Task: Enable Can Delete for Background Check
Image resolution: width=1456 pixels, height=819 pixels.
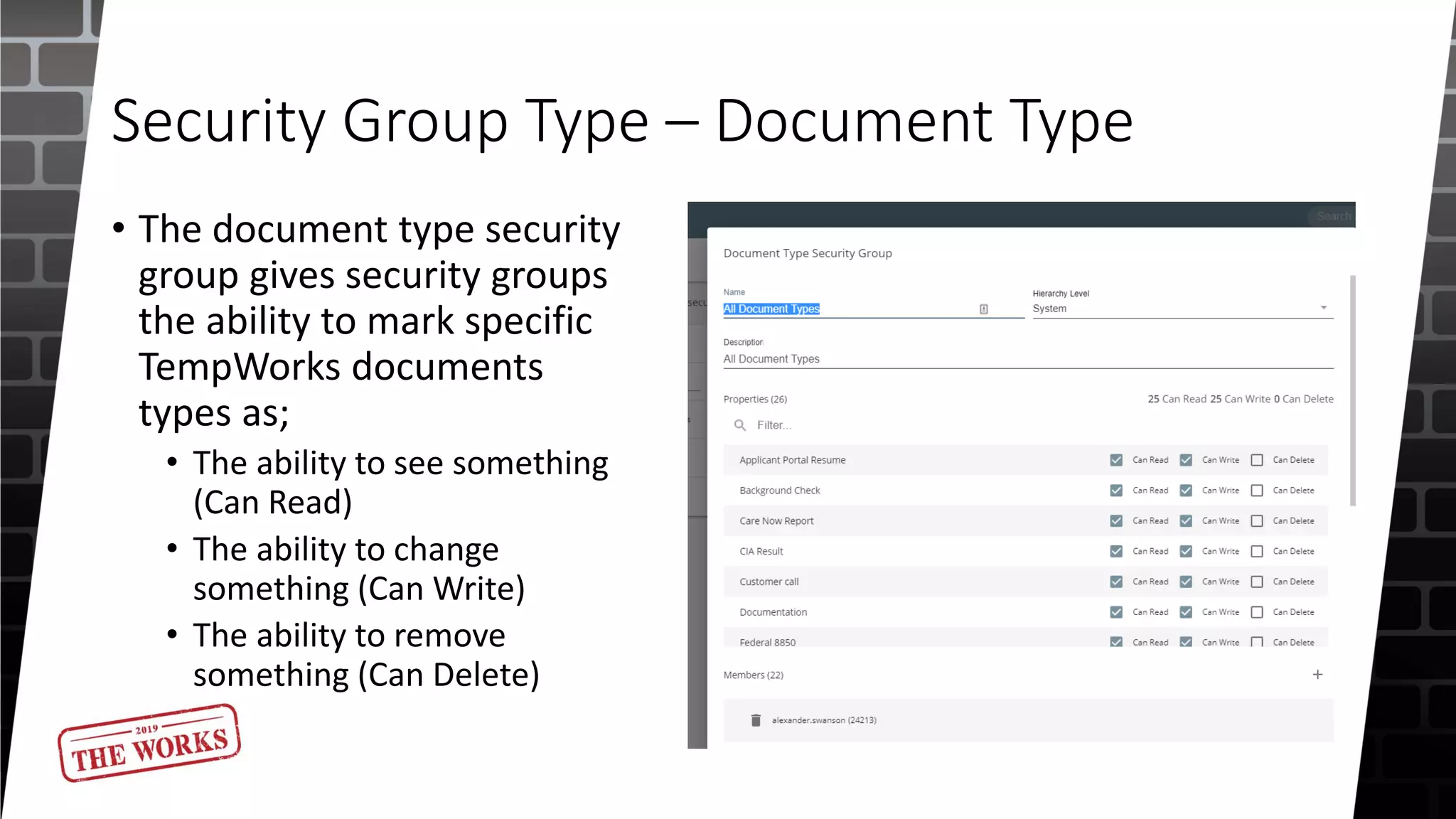Action: click(x=1257, y=491)
